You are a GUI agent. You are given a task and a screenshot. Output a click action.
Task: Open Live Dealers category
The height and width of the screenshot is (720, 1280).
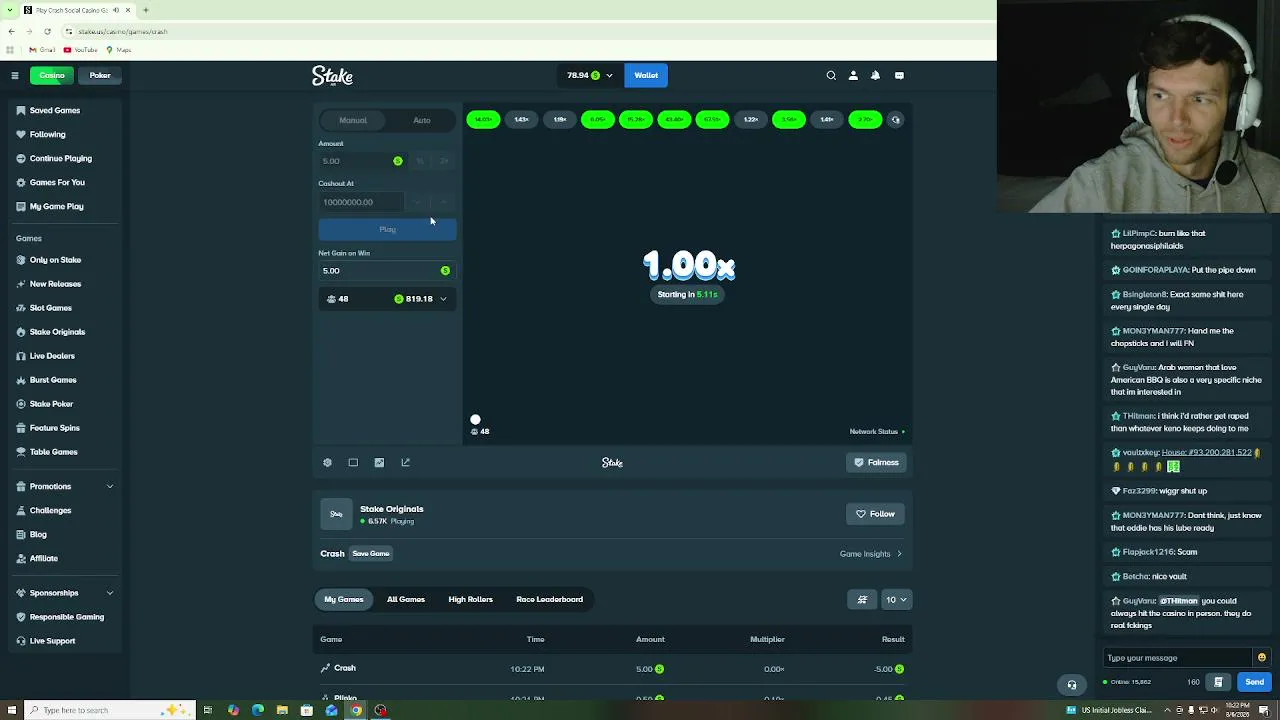click(52, 356)
